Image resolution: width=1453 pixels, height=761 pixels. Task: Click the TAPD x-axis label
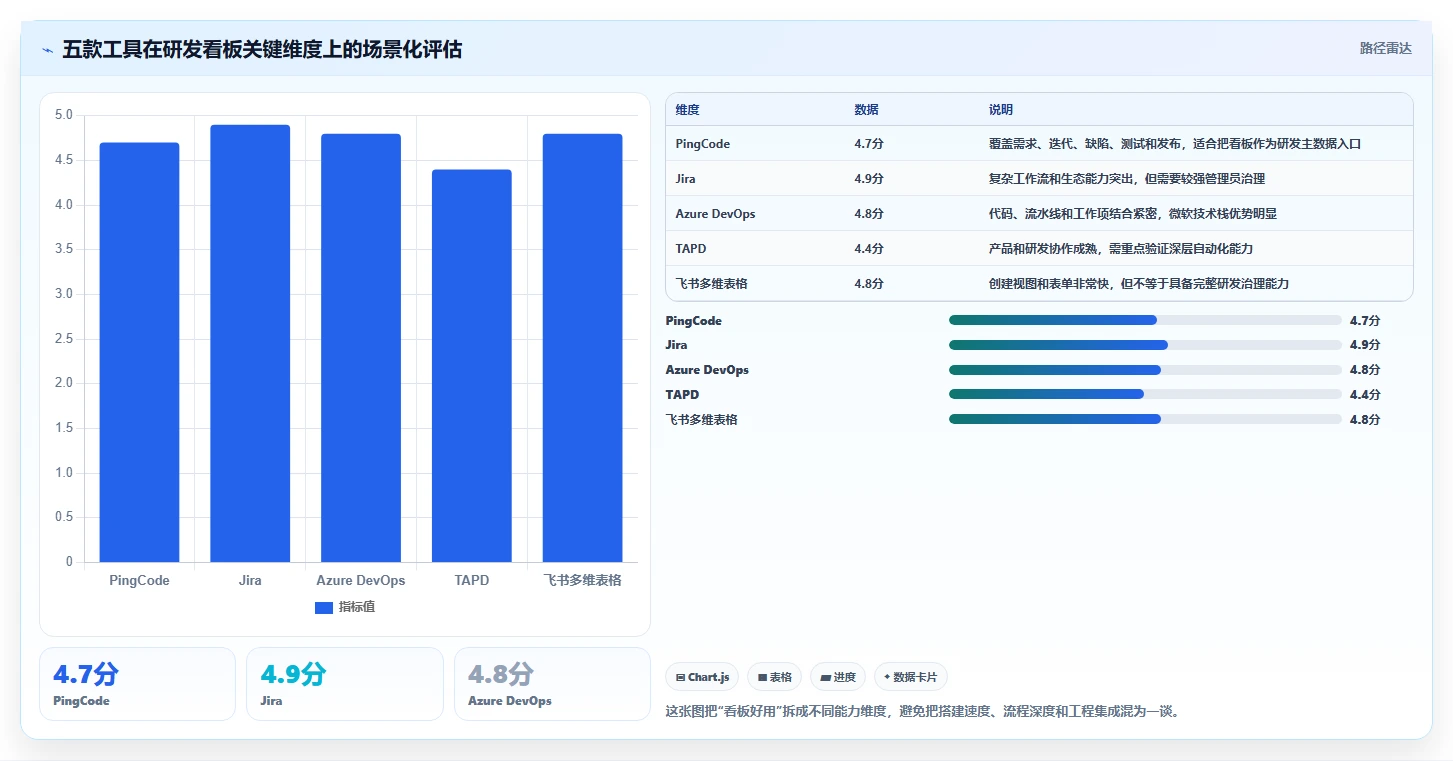tap(472, 580)
